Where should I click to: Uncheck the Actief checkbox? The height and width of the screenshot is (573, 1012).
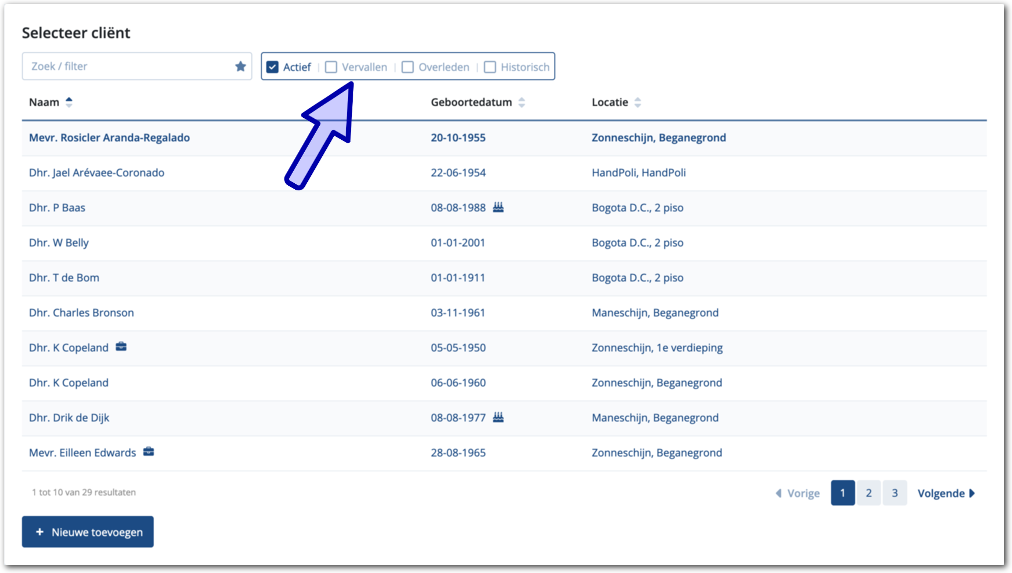(272, 68)
